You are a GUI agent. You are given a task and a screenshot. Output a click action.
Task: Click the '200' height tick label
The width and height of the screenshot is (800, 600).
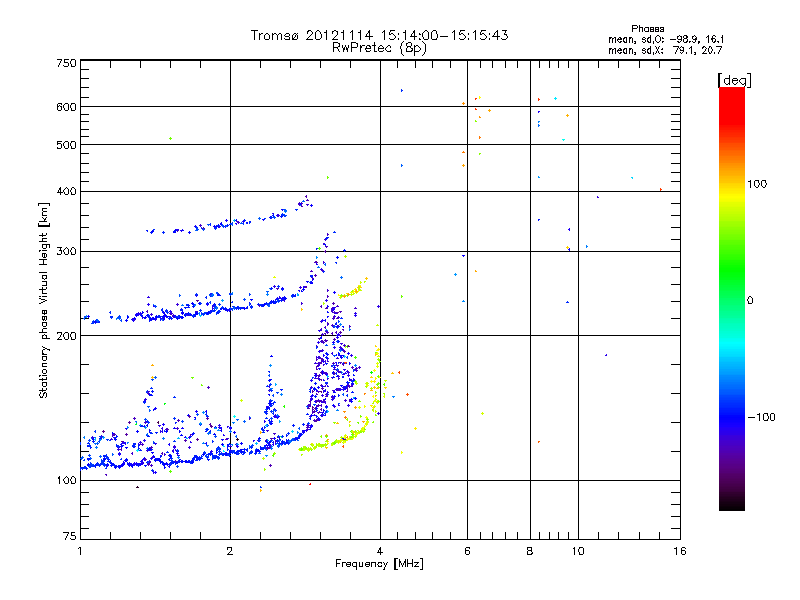tap(66, 336)
